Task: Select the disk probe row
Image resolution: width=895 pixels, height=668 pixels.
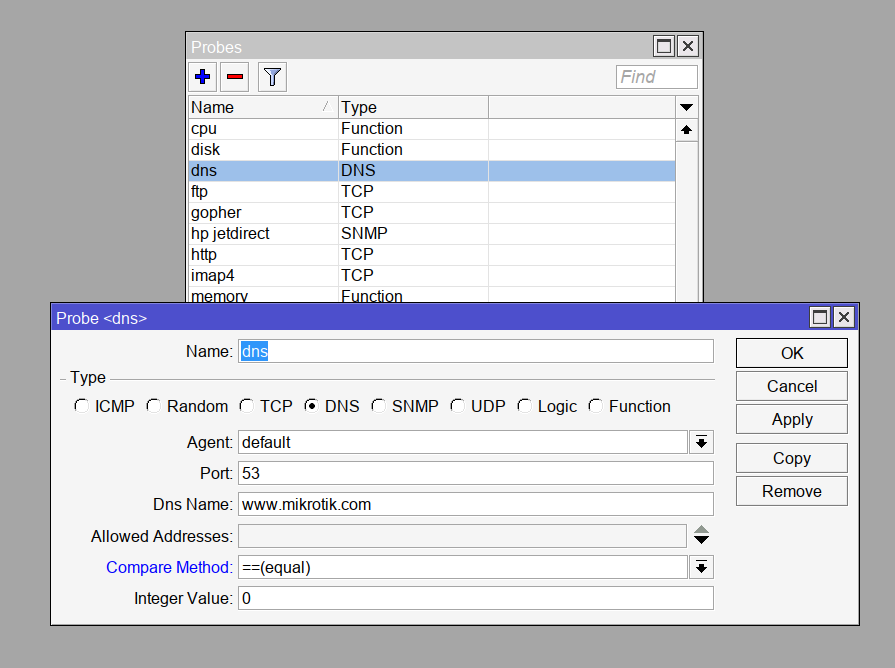Action: (x=432, y=150)
